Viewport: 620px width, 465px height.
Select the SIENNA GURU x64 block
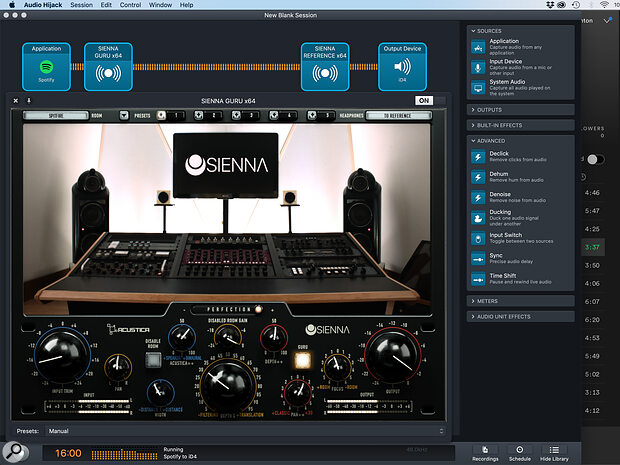coord(108,67)
